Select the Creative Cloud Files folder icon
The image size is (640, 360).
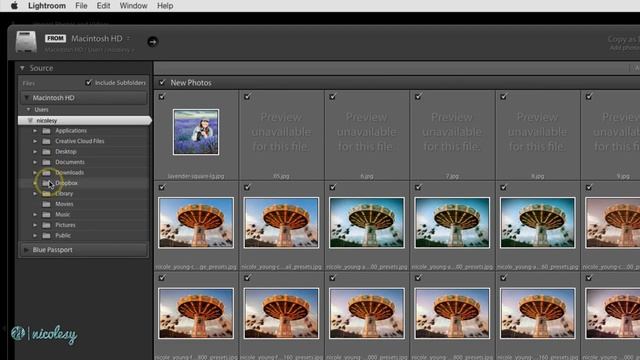pyautogui.click(x=47, y=141)
